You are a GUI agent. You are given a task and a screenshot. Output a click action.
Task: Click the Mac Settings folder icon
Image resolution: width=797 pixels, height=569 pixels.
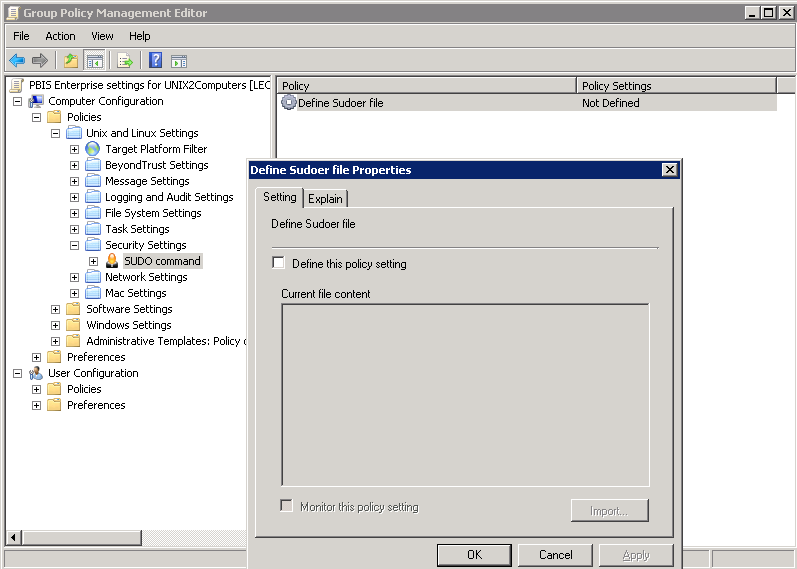click(93, 293)
